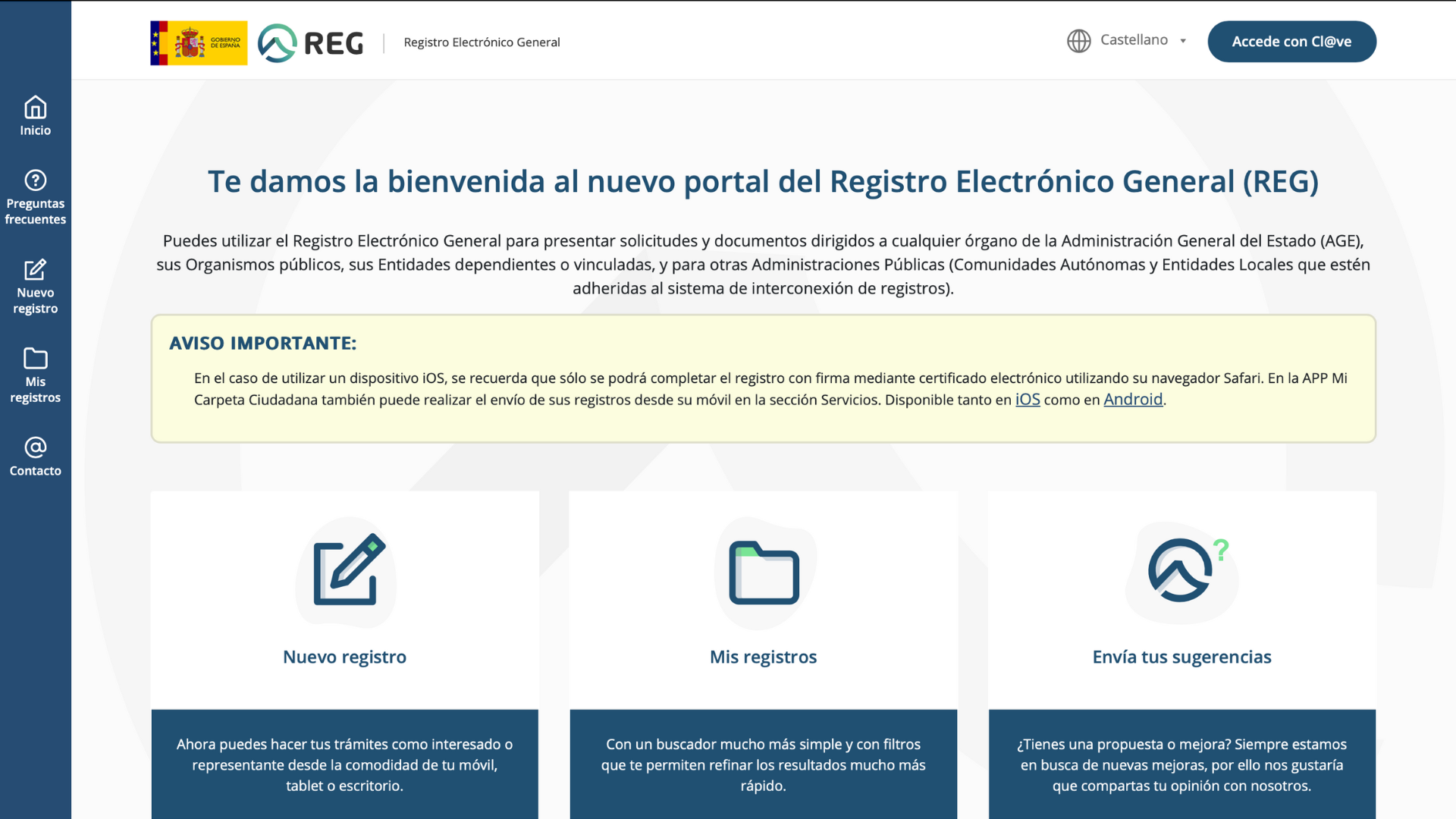The height and width of the screenshot is (819, 1456).
Task: Click the REG logo in header
Action: 311,42
